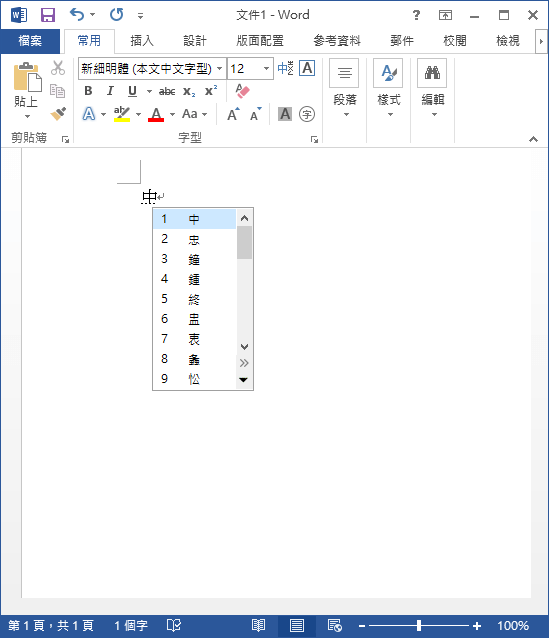Screen dimensions: 549x638
Task: Switch to Web Layout view icon
Action: click(x=335, y=625)
